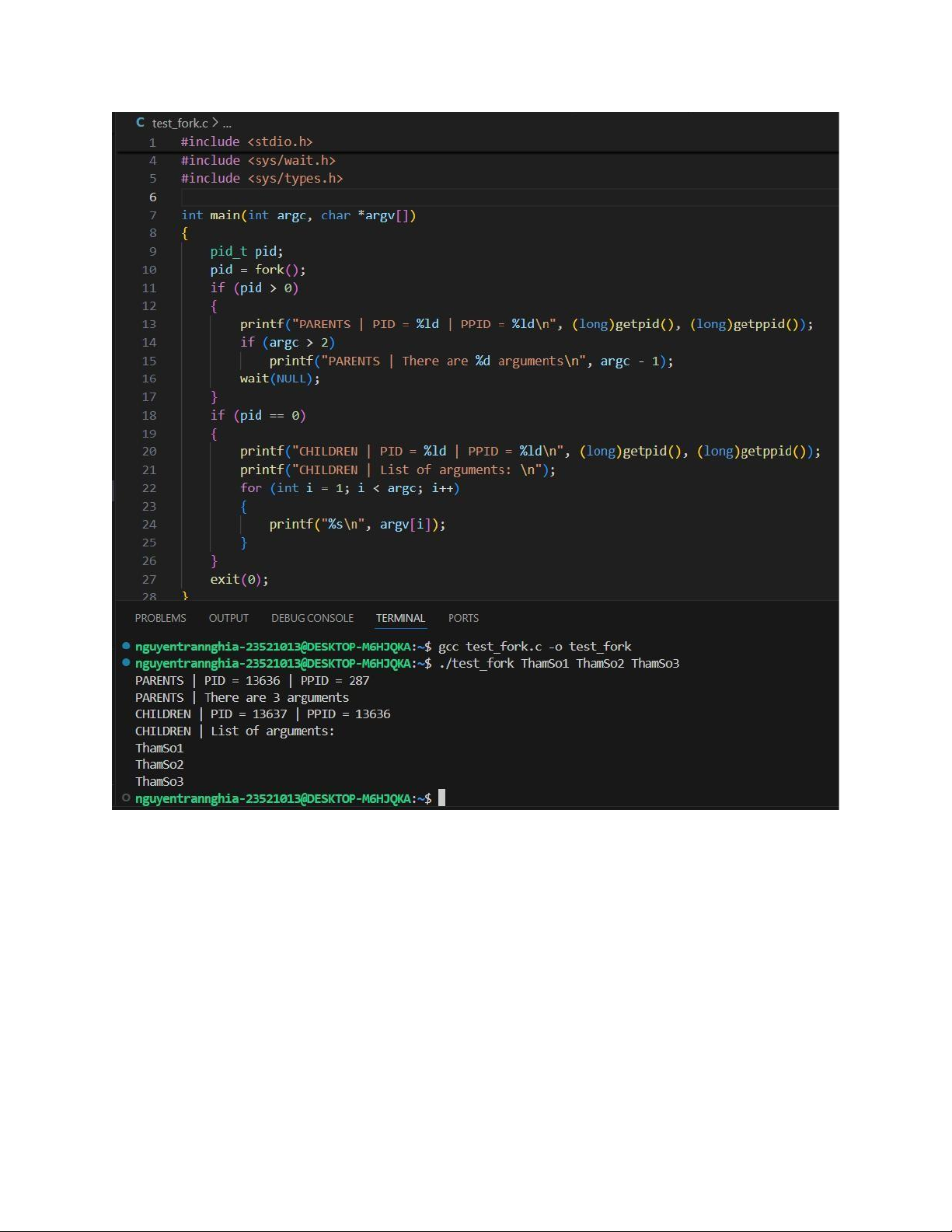Click the printf 'PARENTS | There are %d arguments' line
Image resolution: width=952 pixels, height=1232 pixels.
coord(471,361)
